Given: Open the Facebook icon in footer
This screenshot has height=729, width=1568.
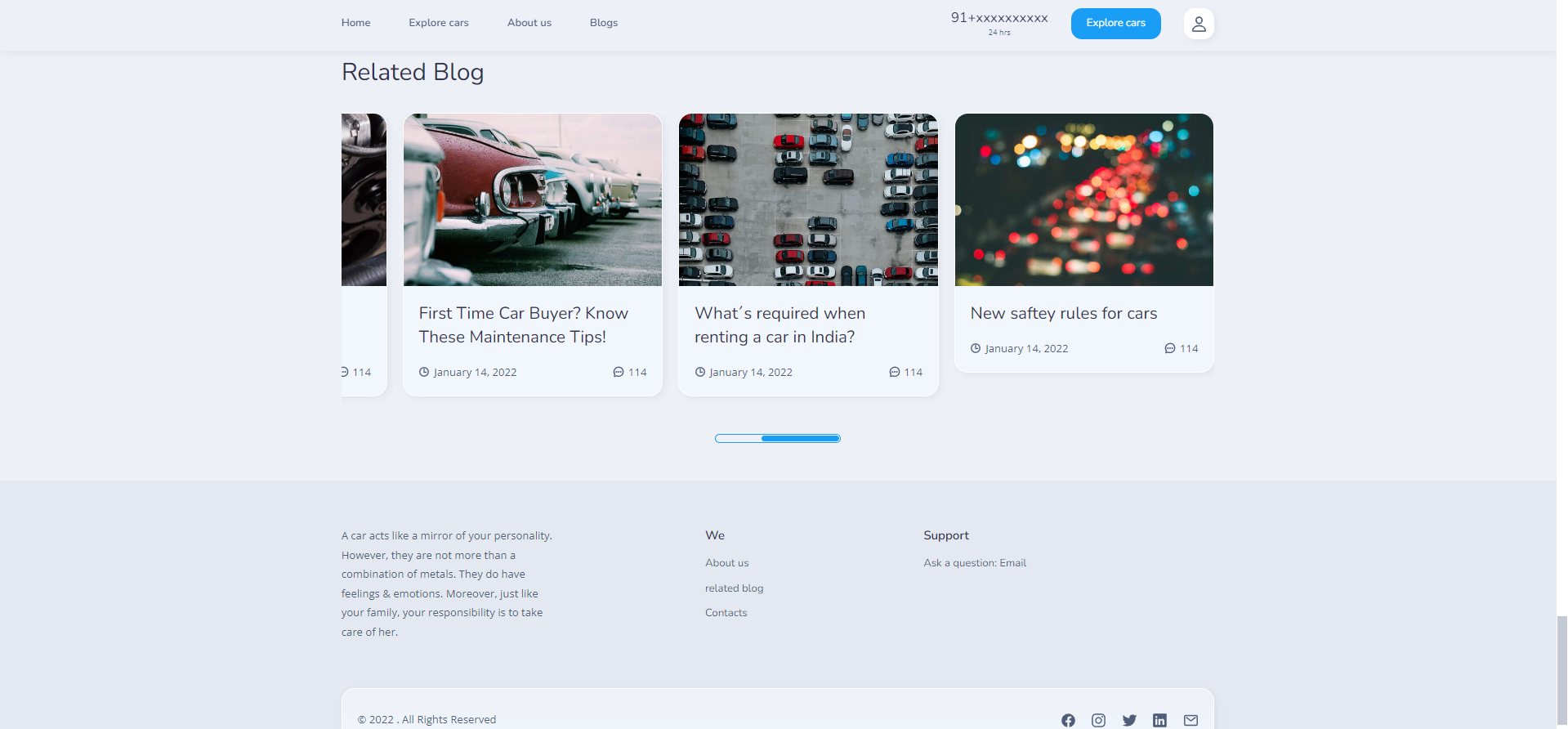Looking at the screenshot, I should [1068, 720].
